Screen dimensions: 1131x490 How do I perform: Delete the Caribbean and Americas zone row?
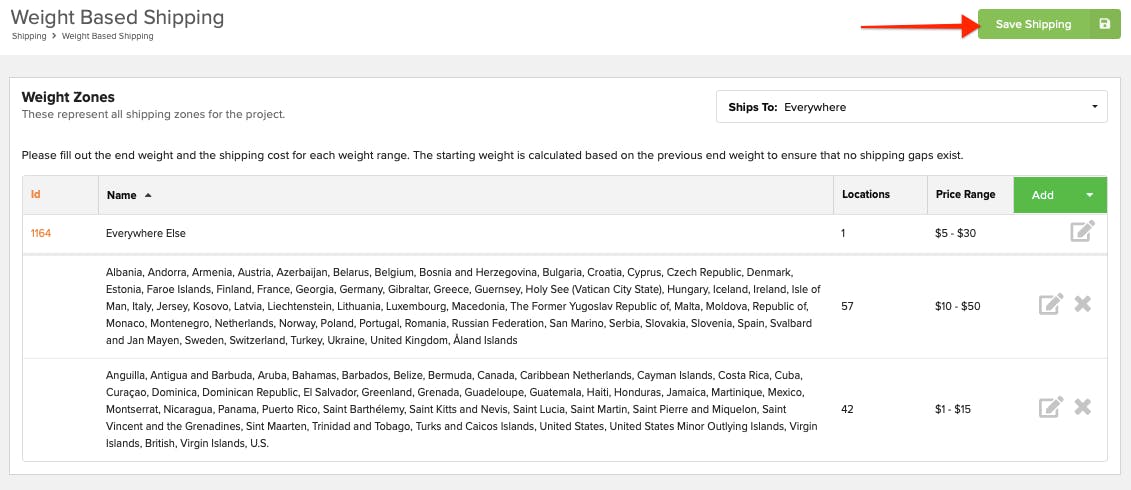pos(1082,407)
